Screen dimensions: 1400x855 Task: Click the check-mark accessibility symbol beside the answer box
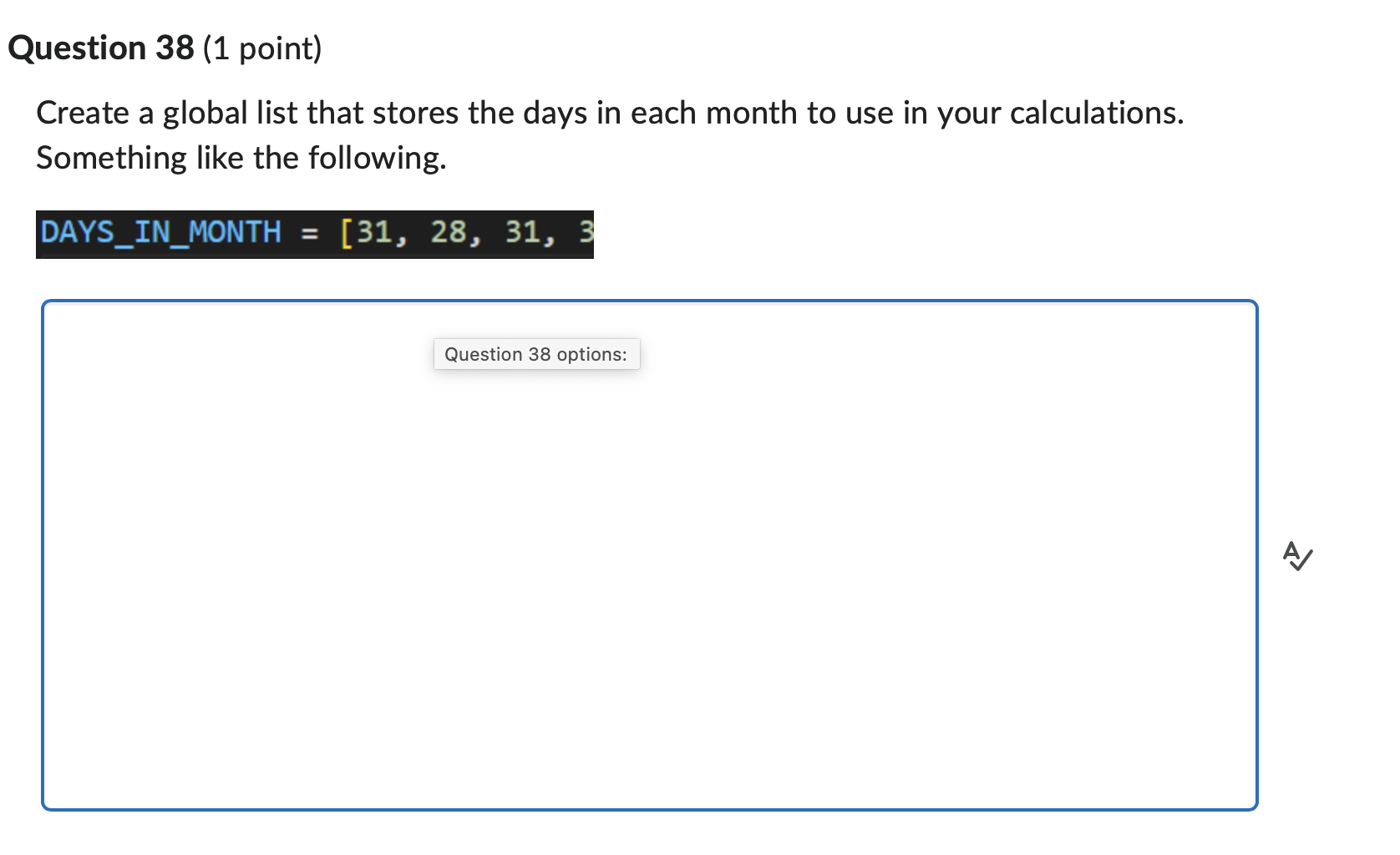pos(1297,556)
